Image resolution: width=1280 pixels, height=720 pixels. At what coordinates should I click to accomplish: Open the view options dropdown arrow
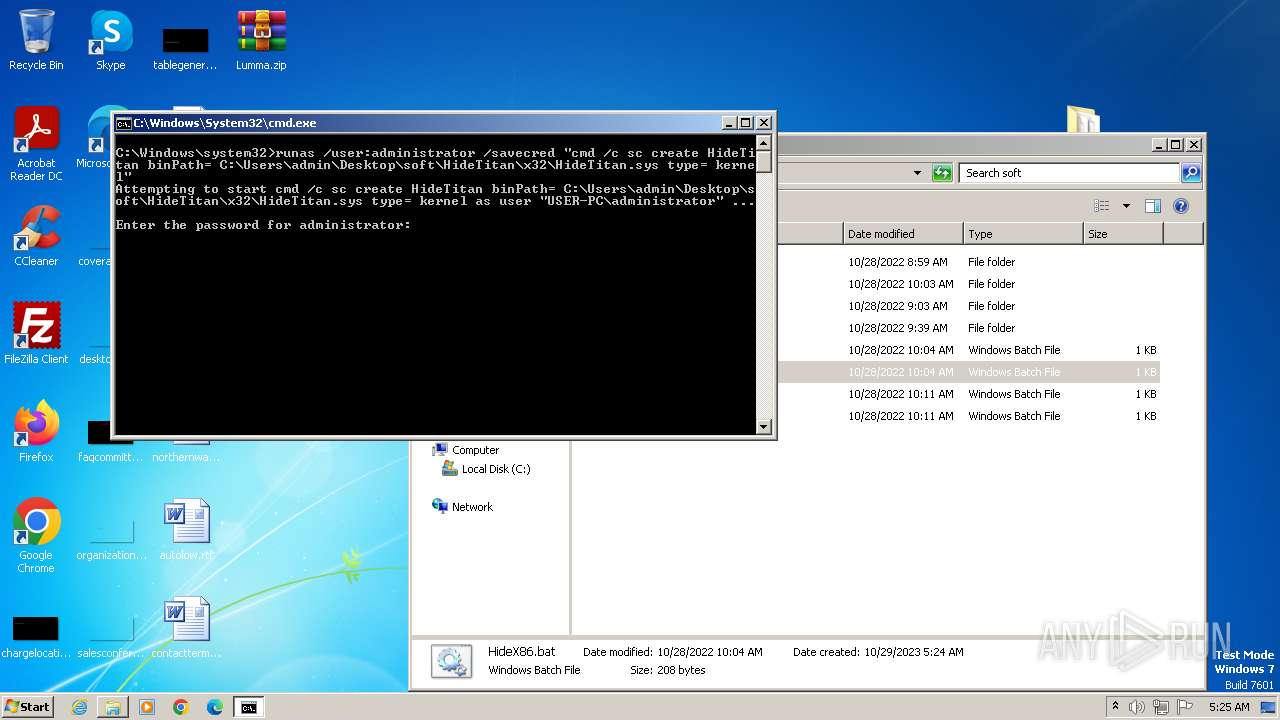pyautogui.click(x=1126, y=206)
